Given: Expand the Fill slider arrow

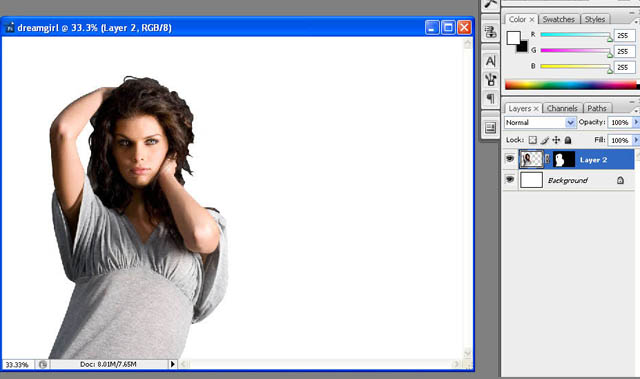Looking at the screenshot, I should [x=636, y=140].
